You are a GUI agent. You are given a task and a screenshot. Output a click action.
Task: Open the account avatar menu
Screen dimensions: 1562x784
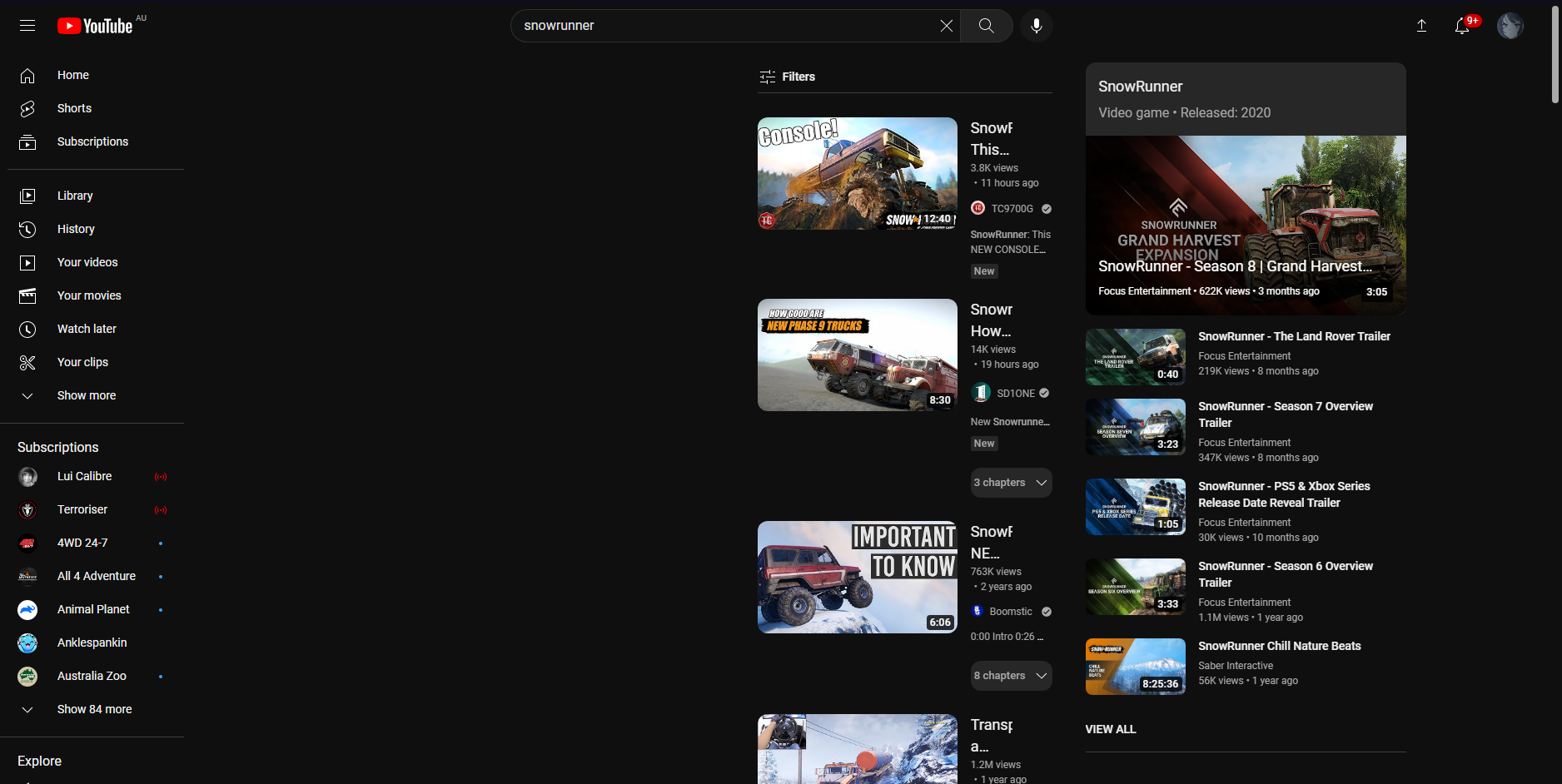pyautogui.click(x=1510, y=26)
